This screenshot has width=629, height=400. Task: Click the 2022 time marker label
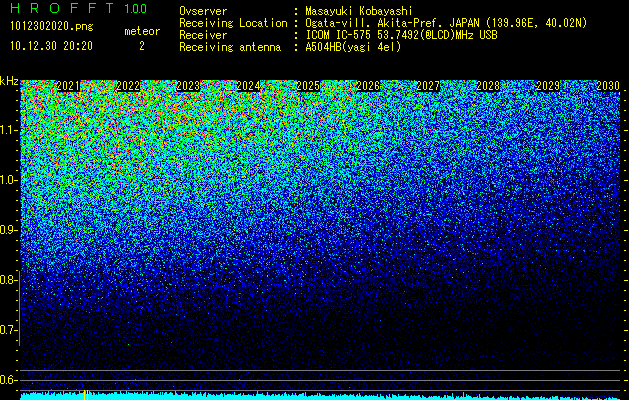[x=128, y=86]
